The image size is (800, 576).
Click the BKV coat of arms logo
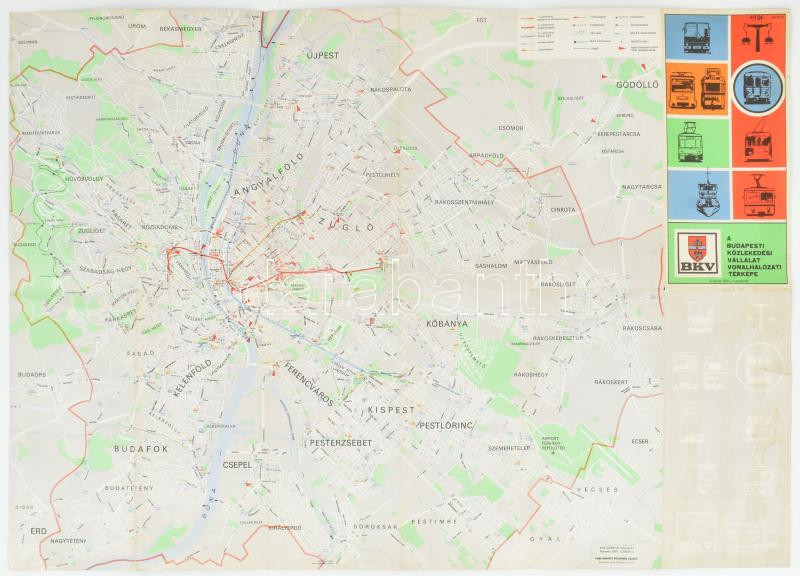(x=693, y=251)
